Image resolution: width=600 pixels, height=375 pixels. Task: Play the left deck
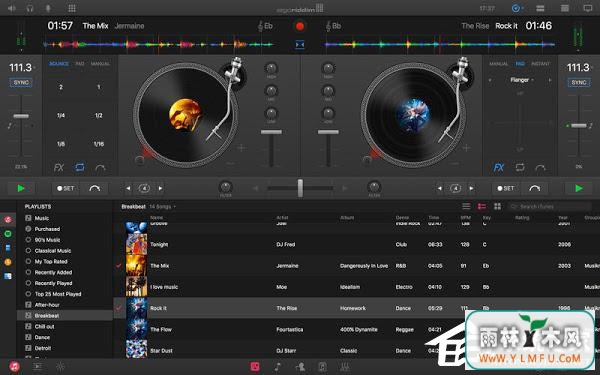click(x=21, y=188)
